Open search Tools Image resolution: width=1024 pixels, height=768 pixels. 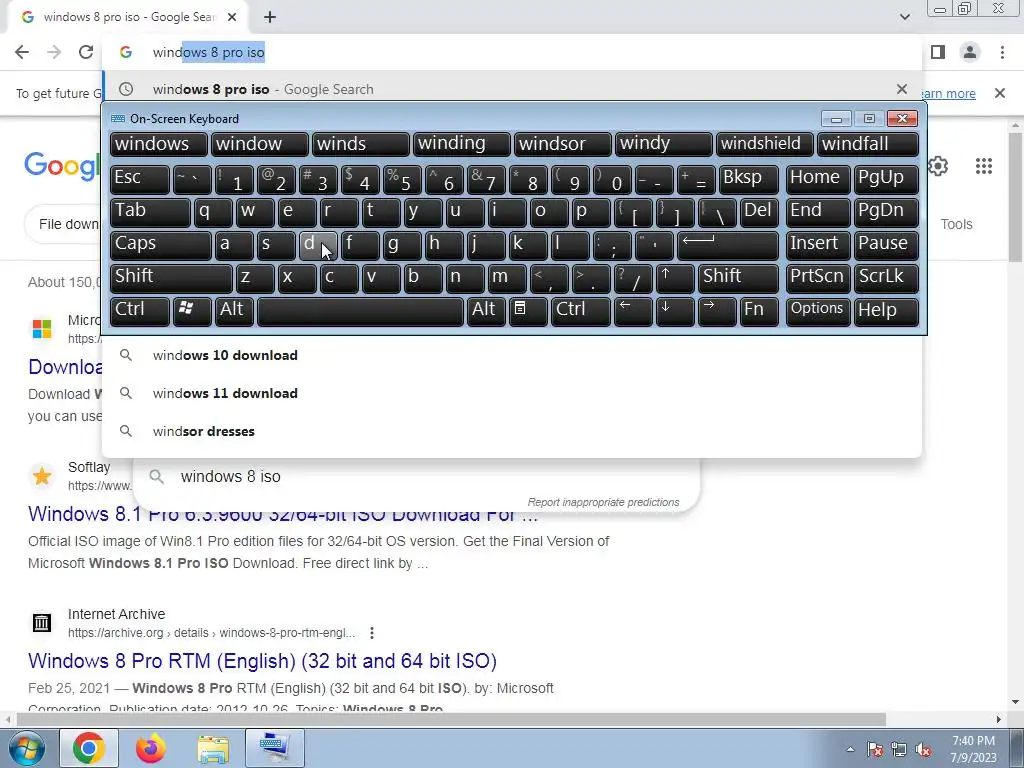[956, 224]
